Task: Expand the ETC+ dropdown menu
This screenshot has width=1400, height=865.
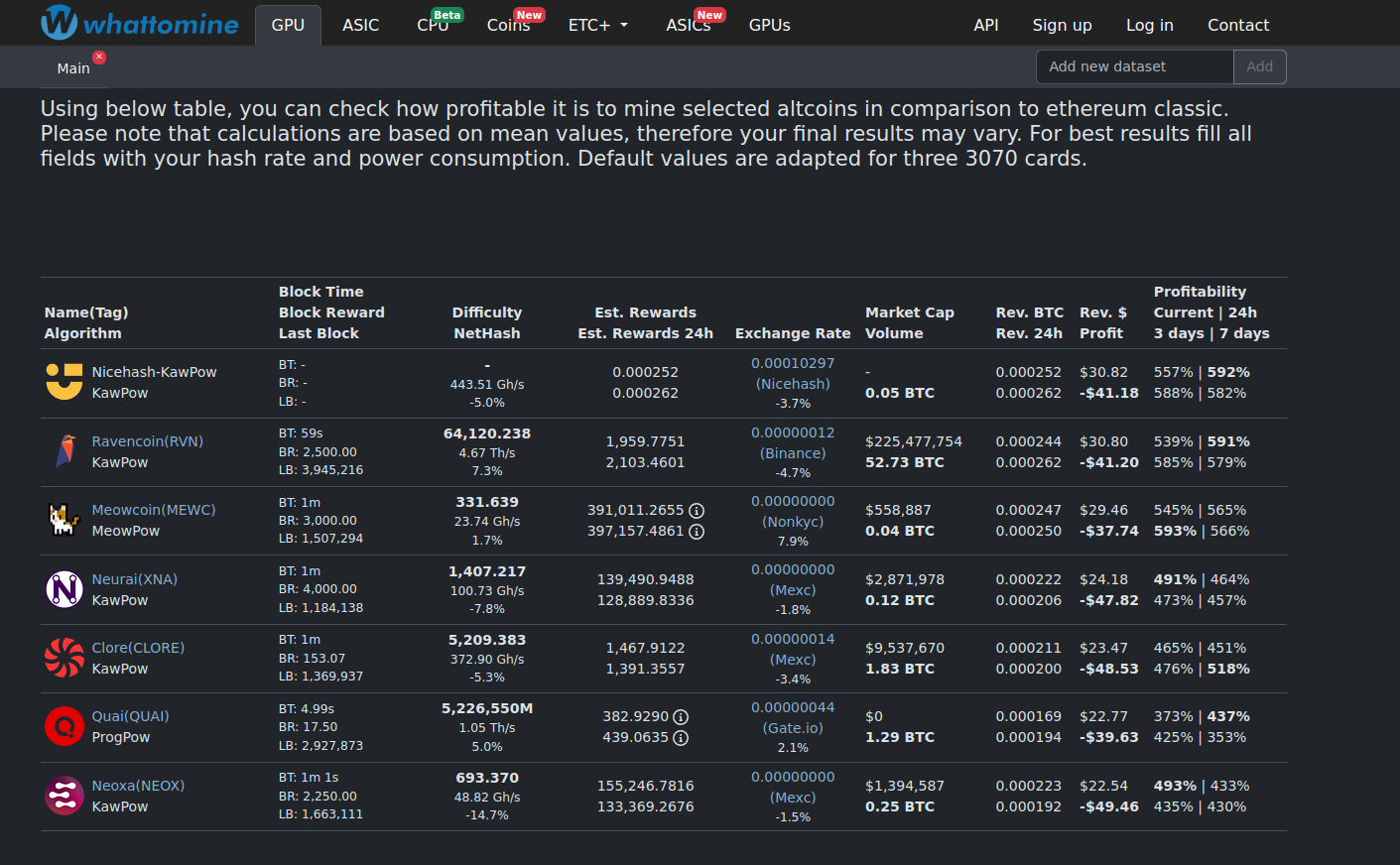Action: (598, 25)
